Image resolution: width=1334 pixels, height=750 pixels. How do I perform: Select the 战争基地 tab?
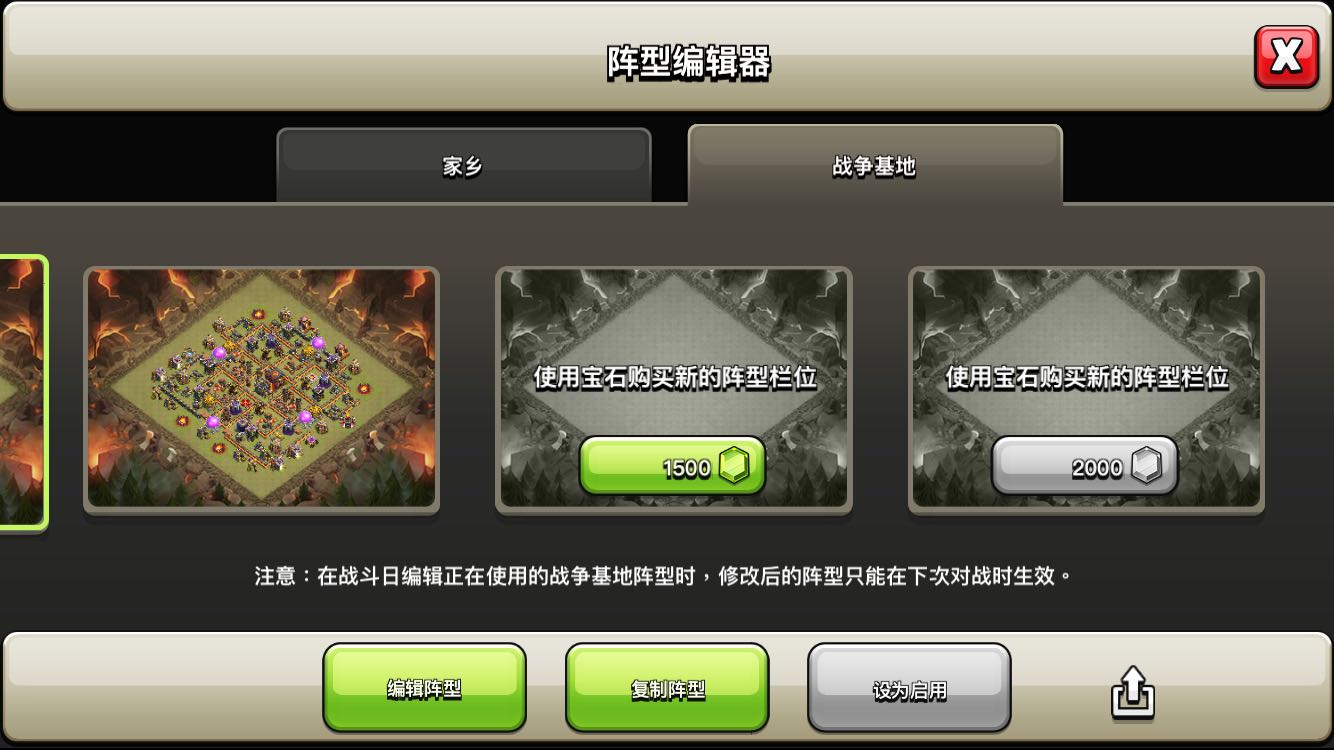875,166
